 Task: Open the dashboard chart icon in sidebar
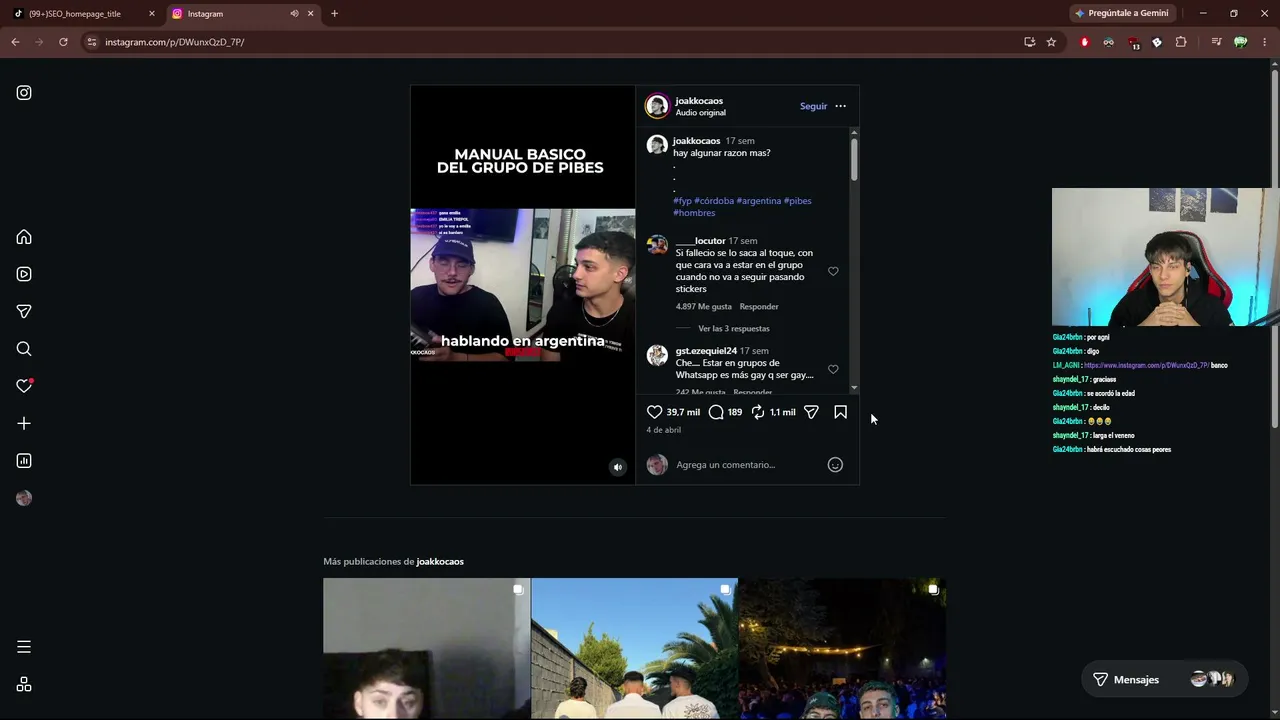pos(24,461)
